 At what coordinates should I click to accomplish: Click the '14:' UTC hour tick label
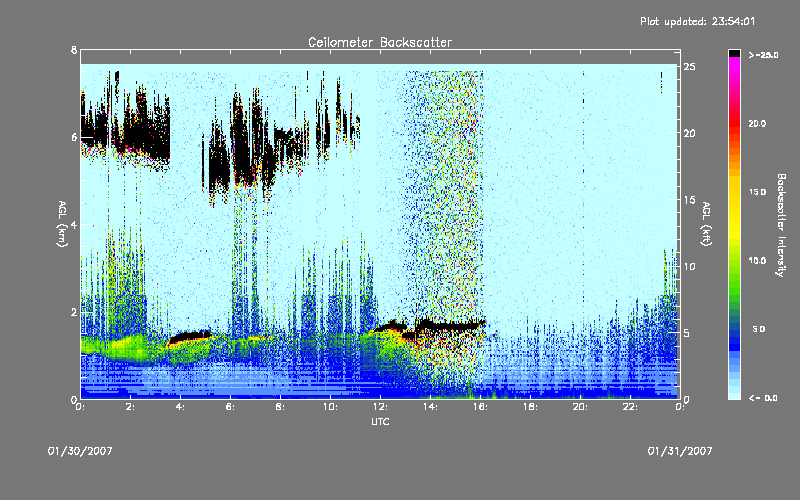tap(431, 407)
